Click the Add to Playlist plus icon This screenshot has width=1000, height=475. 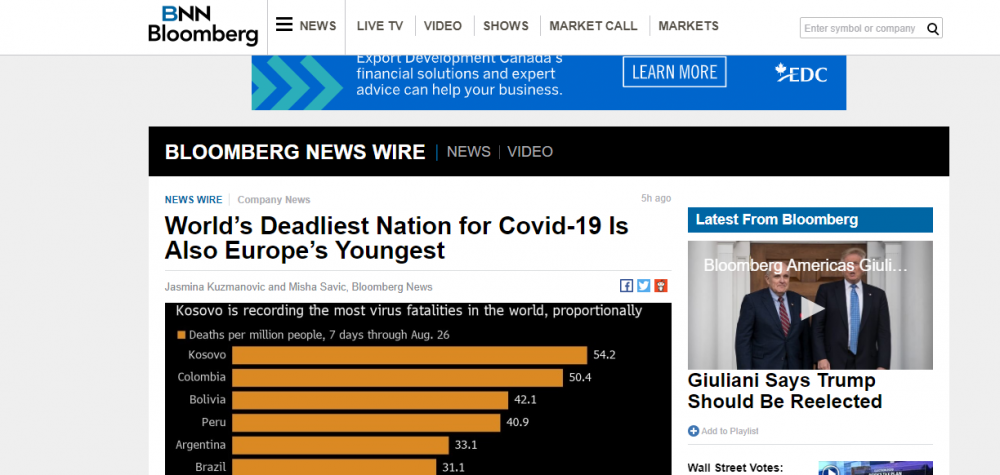coord(693,431)
